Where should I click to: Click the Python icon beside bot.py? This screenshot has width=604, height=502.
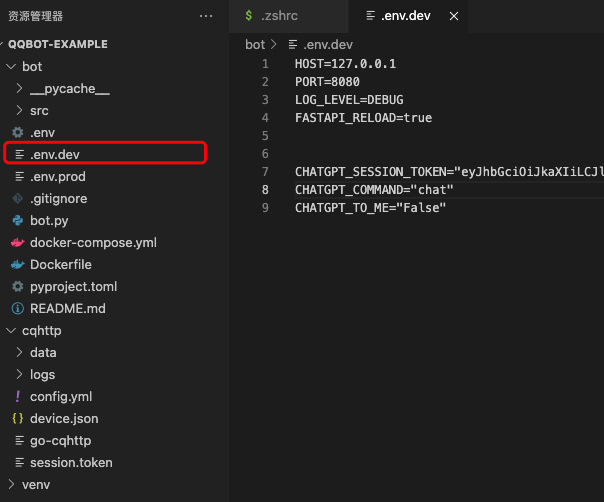17,220
